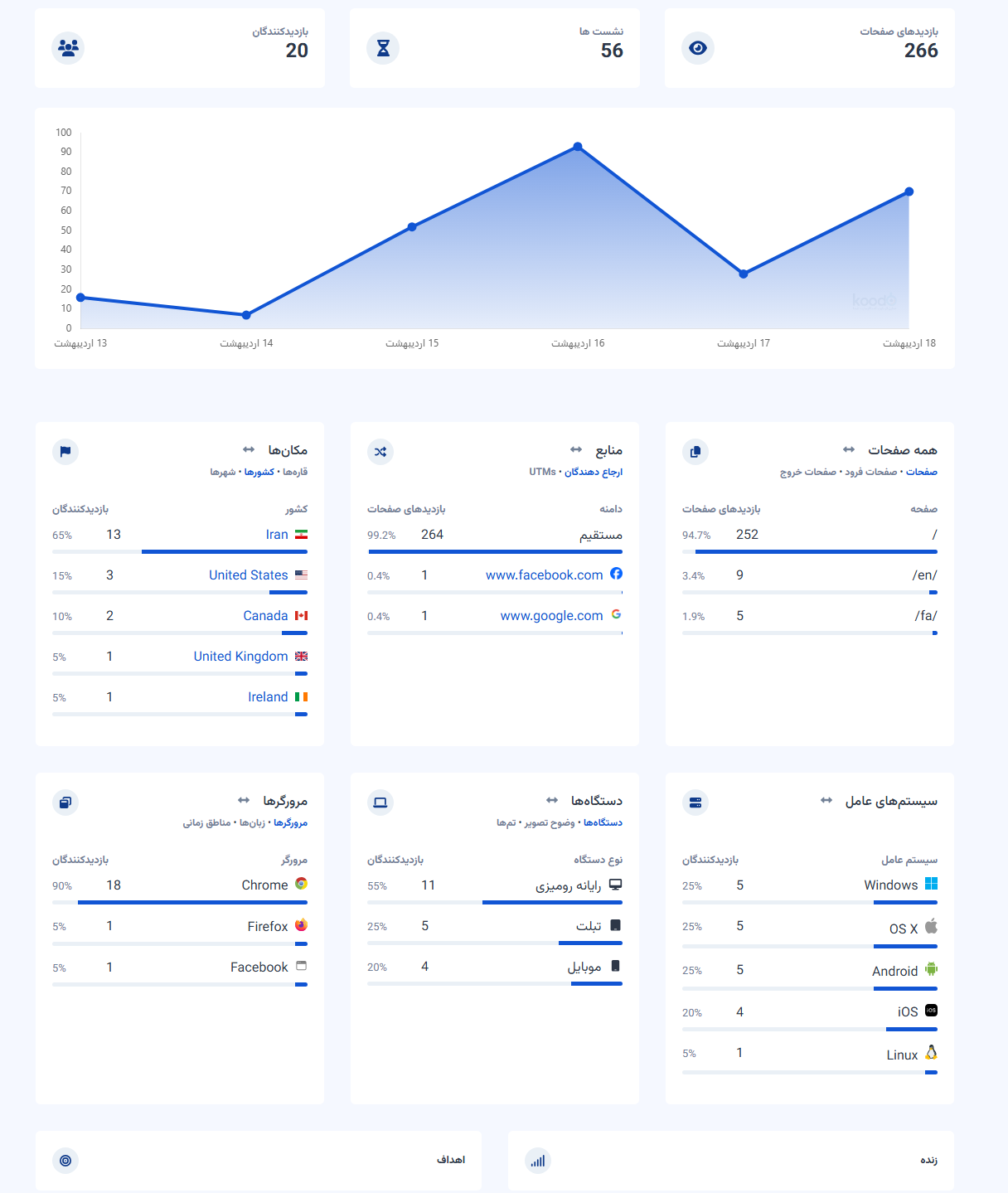Click the Google logo next to www.google.com
The width and height of the screenshot is (1008, 1193).
pyautogui.click(x=616, y=614)
